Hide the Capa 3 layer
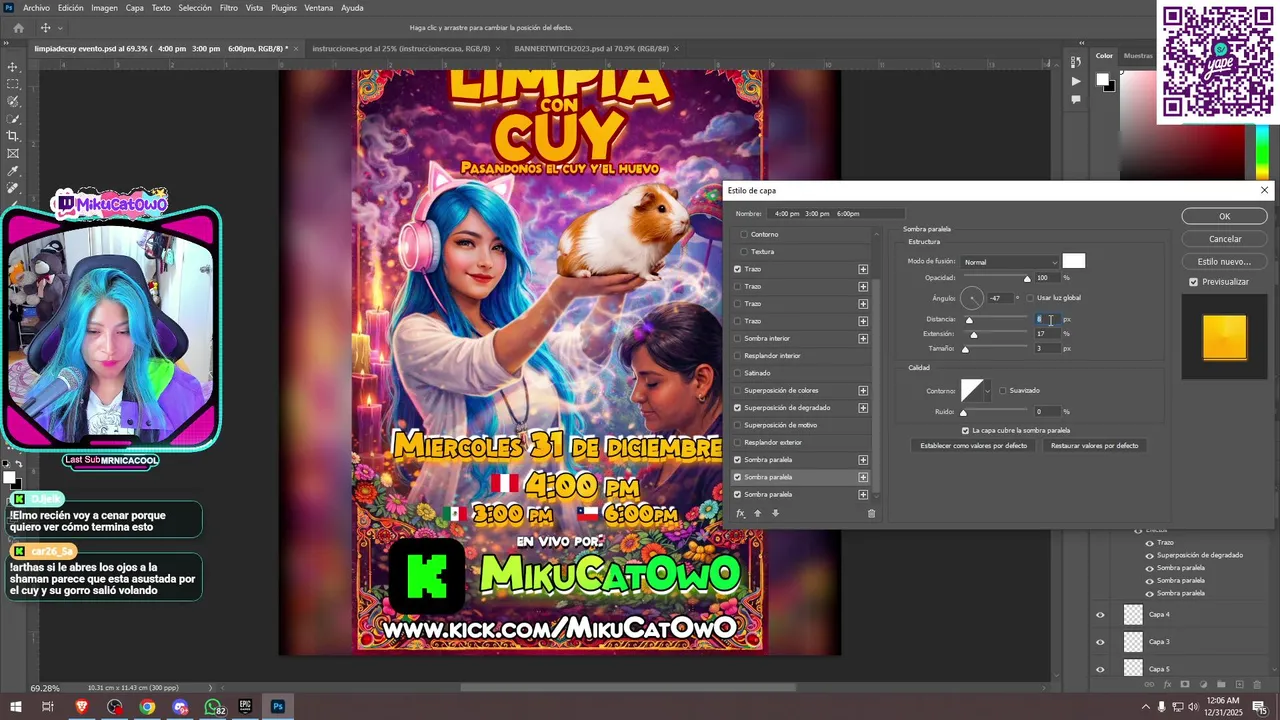 1100,642
